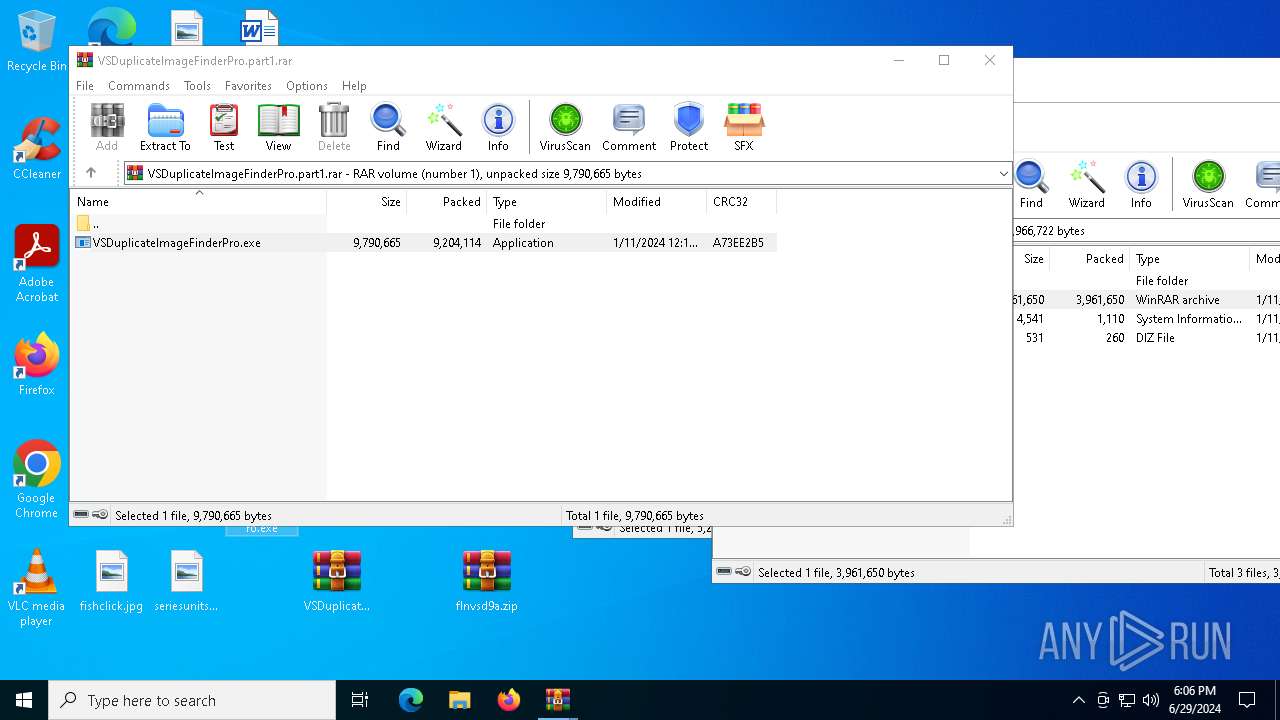
Task: Open the Commands menu
Action: point(139,86)
